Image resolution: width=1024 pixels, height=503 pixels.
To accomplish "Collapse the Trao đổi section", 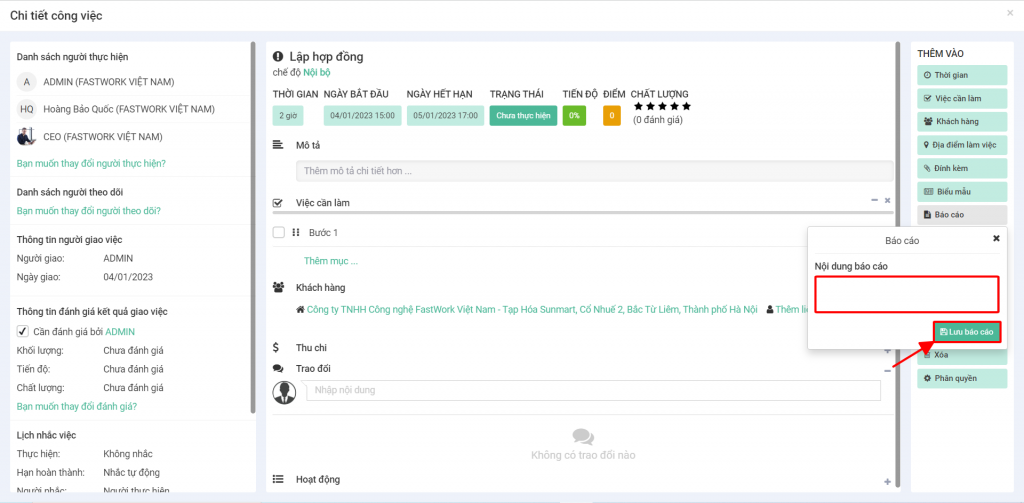I will pyautogui.click(x=887, y=370).
